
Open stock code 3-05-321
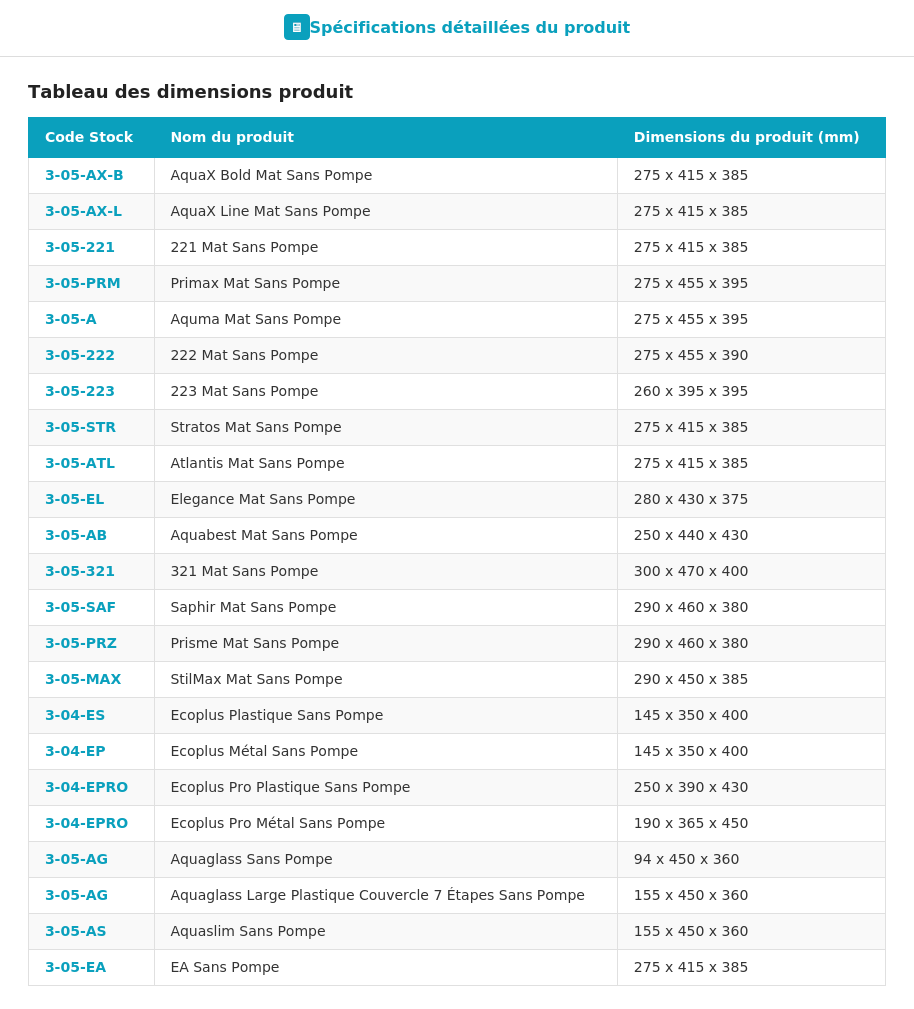pos(80,571)
